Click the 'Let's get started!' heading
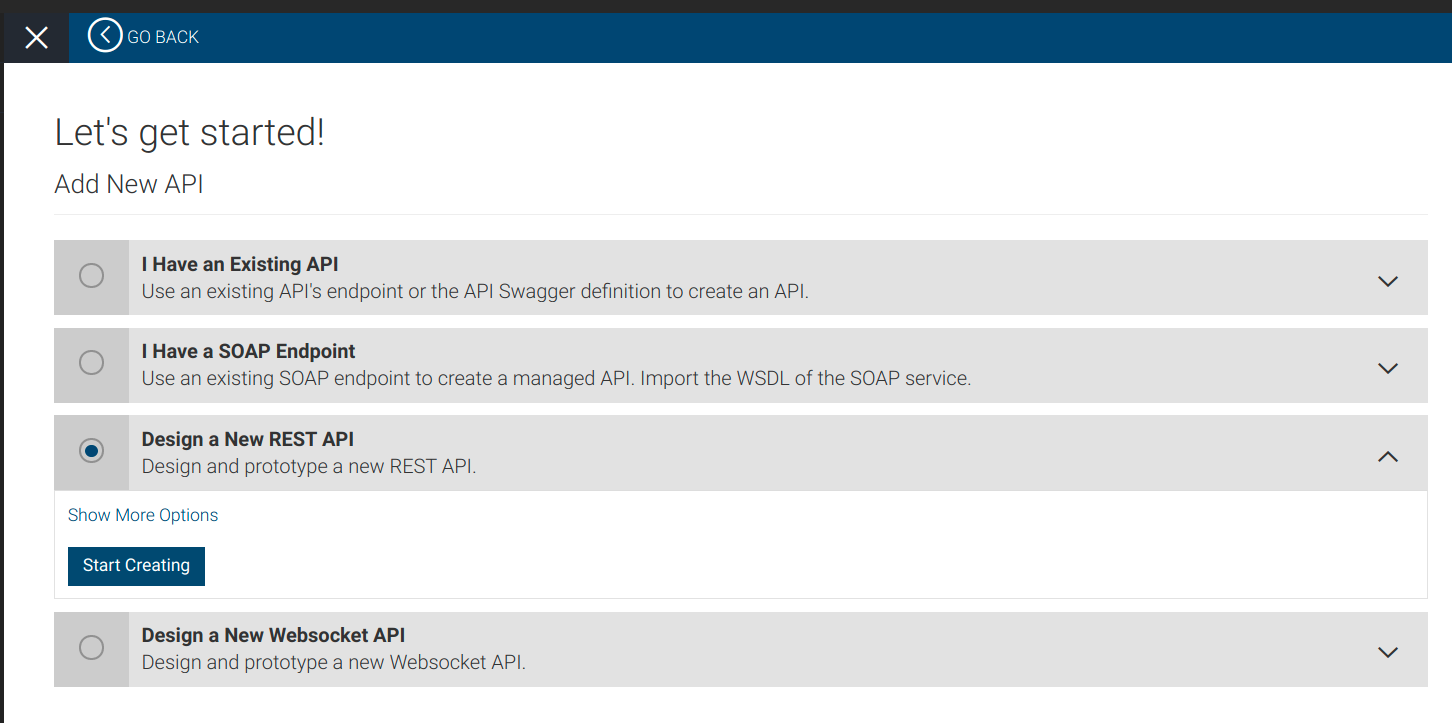1452x723 pixels. [189, 131]
